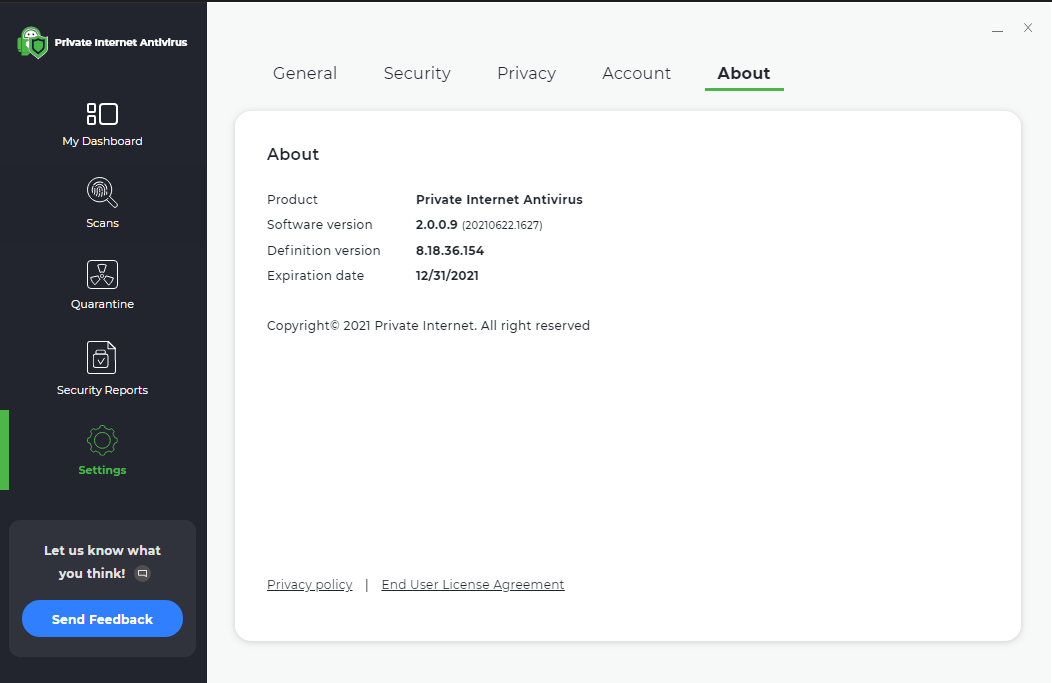Click the definition version number 8.18.36.154

(x=450, y=251)
